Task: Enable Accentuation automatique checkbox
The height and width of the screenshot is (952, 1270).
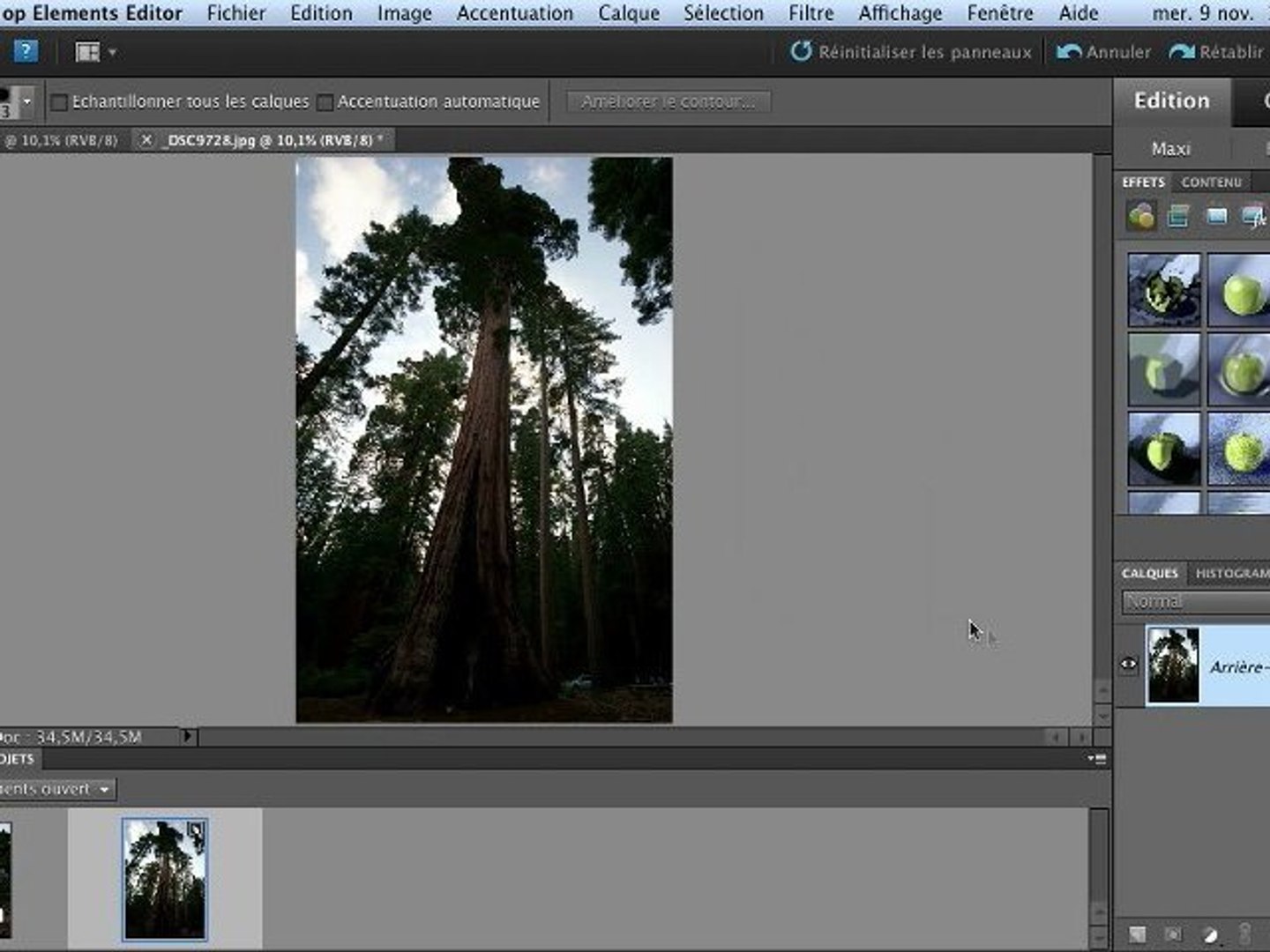Action: [325, 103]
